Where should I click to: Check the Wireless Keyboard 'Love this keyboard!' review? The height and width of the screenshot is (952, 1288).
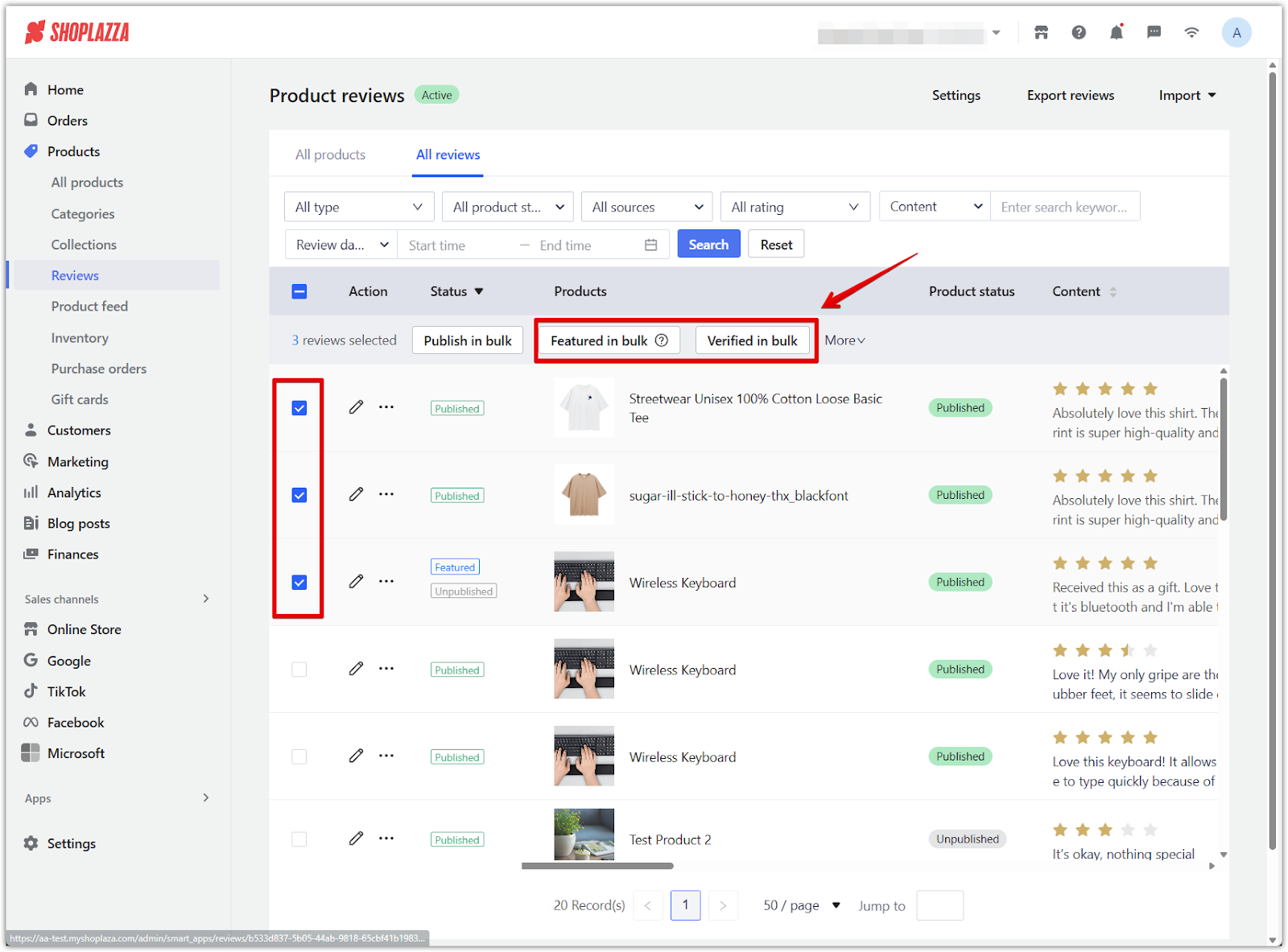click(x=299, y=756)
